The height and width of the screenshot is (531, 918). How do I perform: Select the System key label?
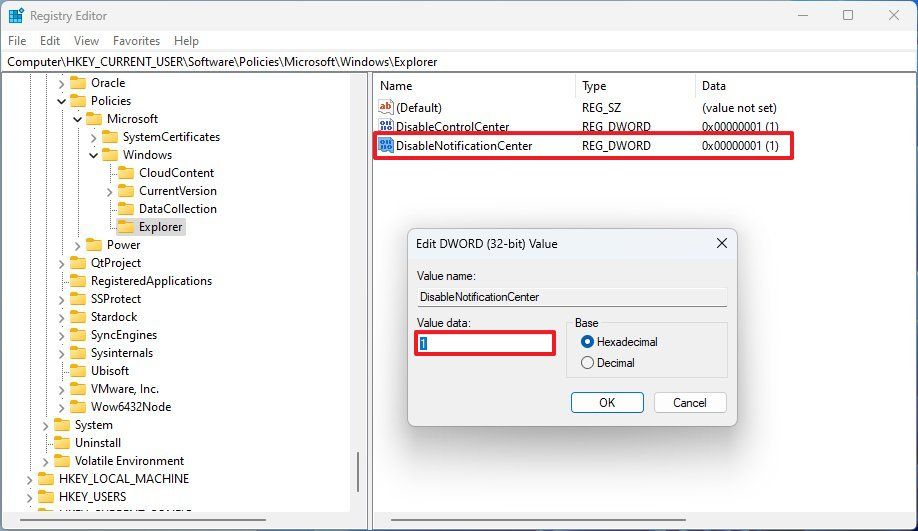pos(94,425)
